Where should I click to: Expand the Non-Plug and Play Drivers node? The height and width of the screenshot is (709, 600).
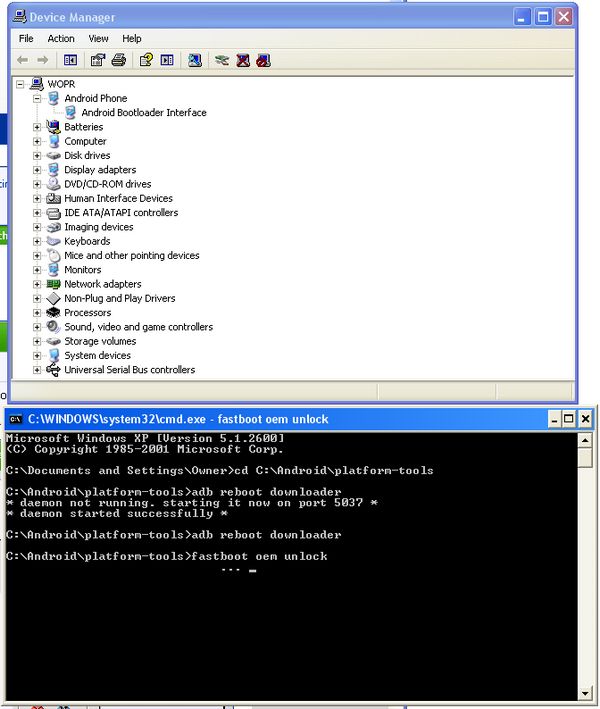click(x=37, y=298)
